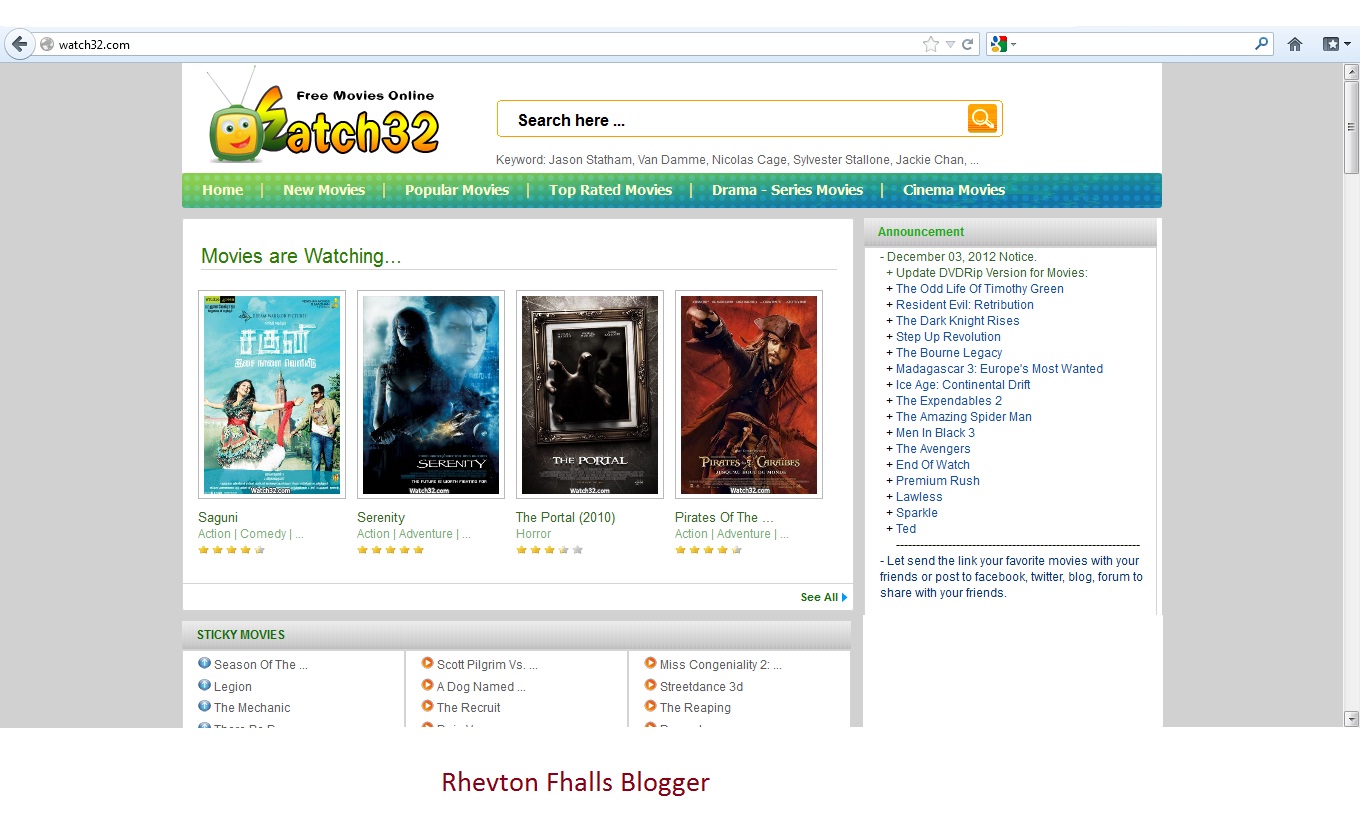Open End Of Watch link
The width and height of the screenshot is (1360, 815).
pyautogui.click(x=933, y=465)
